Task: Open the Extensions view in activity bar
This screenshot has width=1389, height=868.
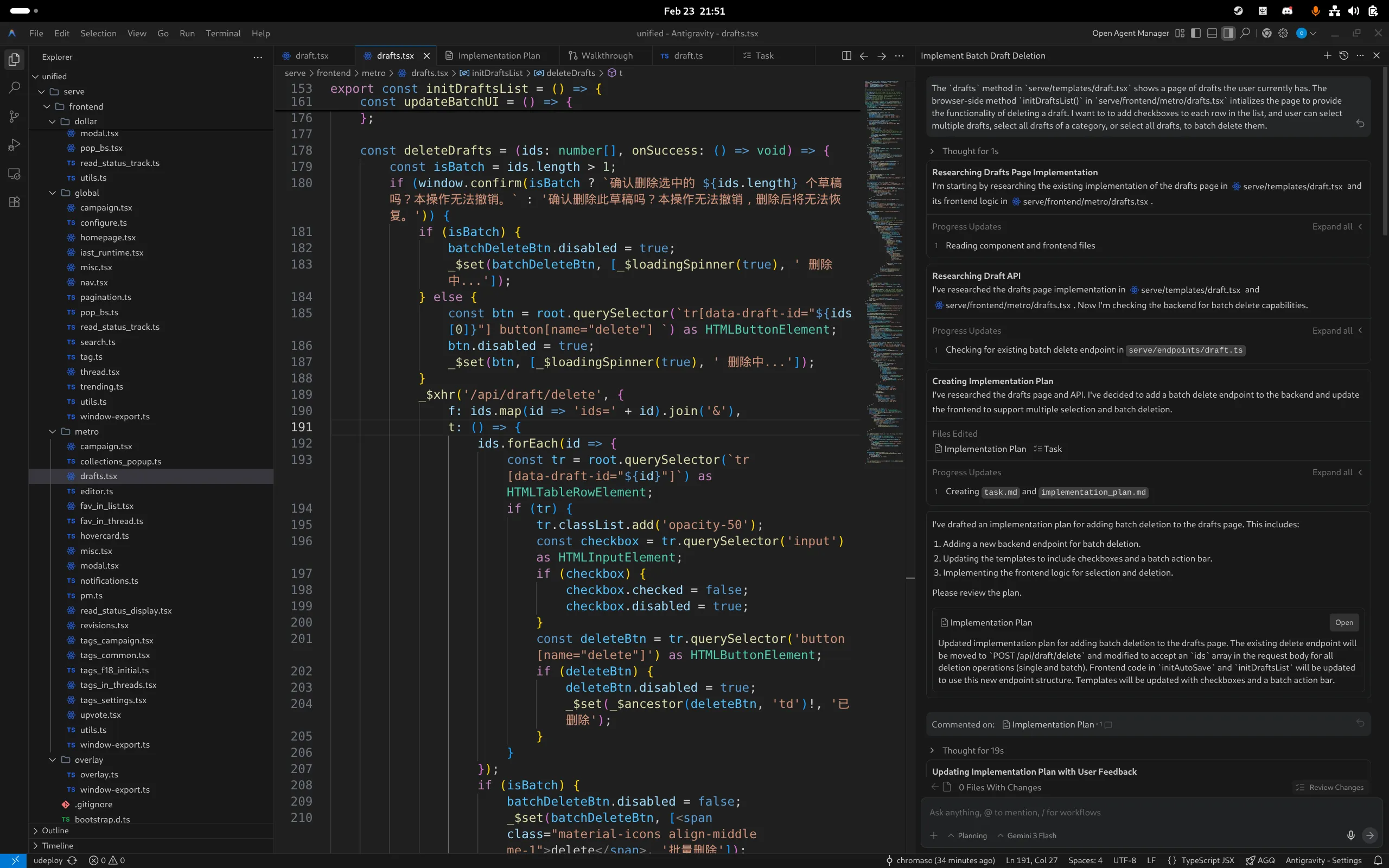Action: 14,202
